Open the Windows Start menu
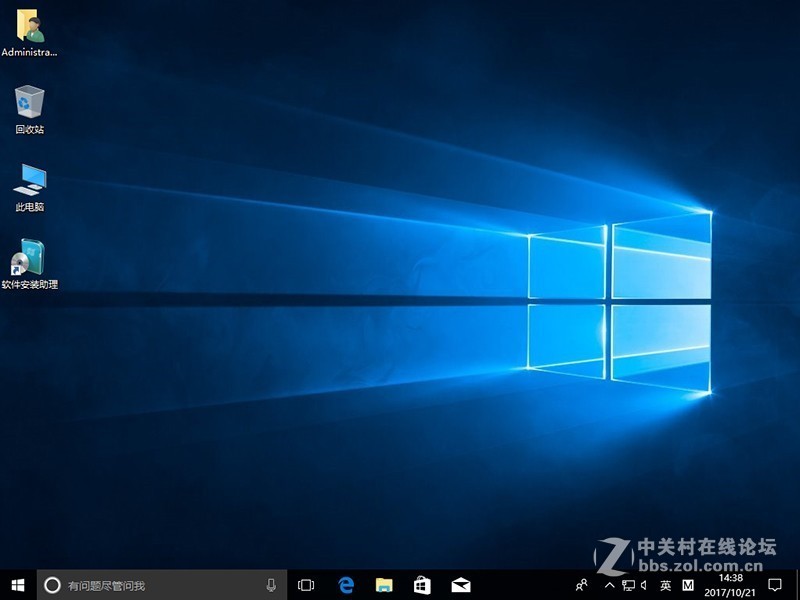 (x=18, y=585)
